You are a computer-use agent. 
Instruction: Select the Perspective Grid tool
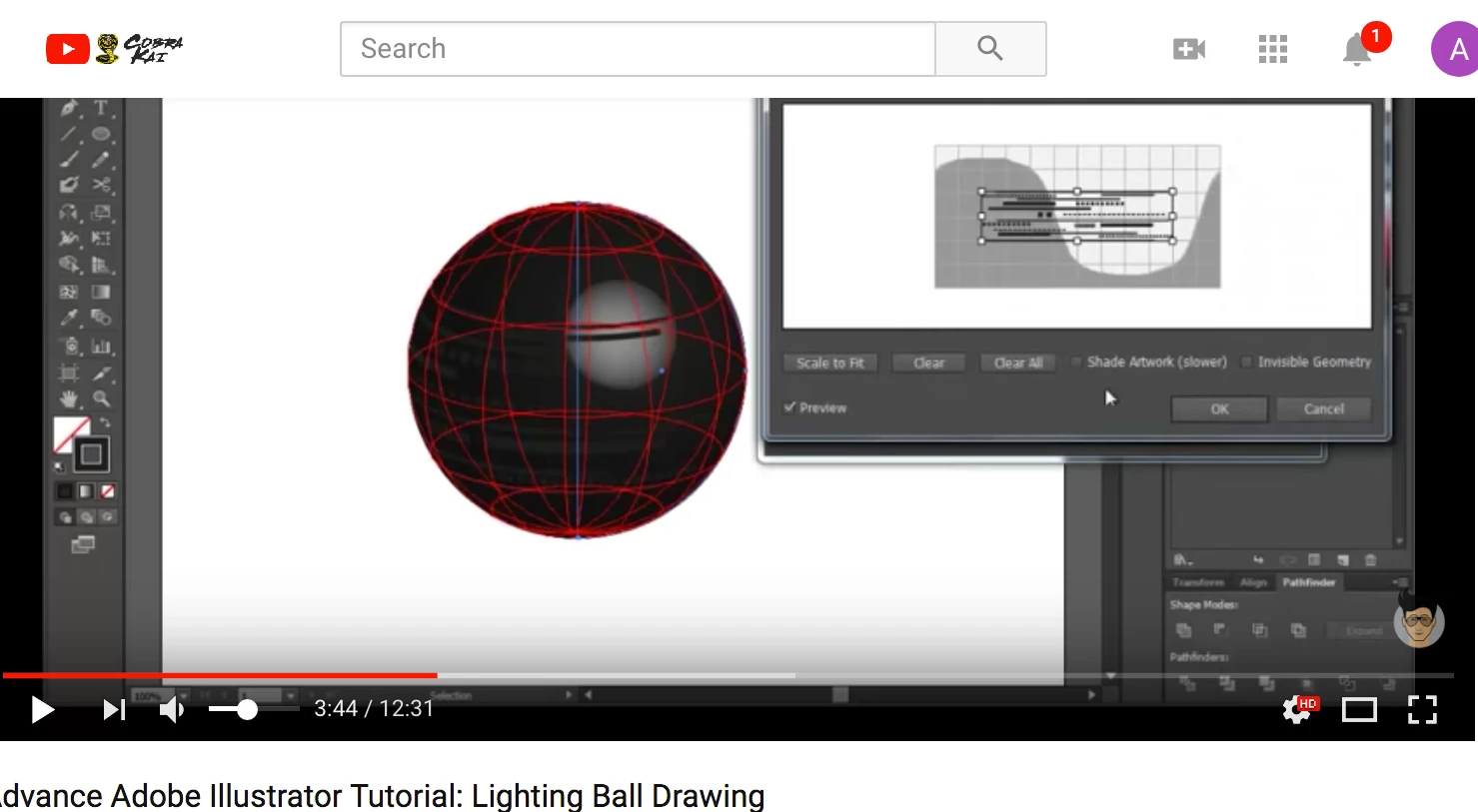(101, 265)
